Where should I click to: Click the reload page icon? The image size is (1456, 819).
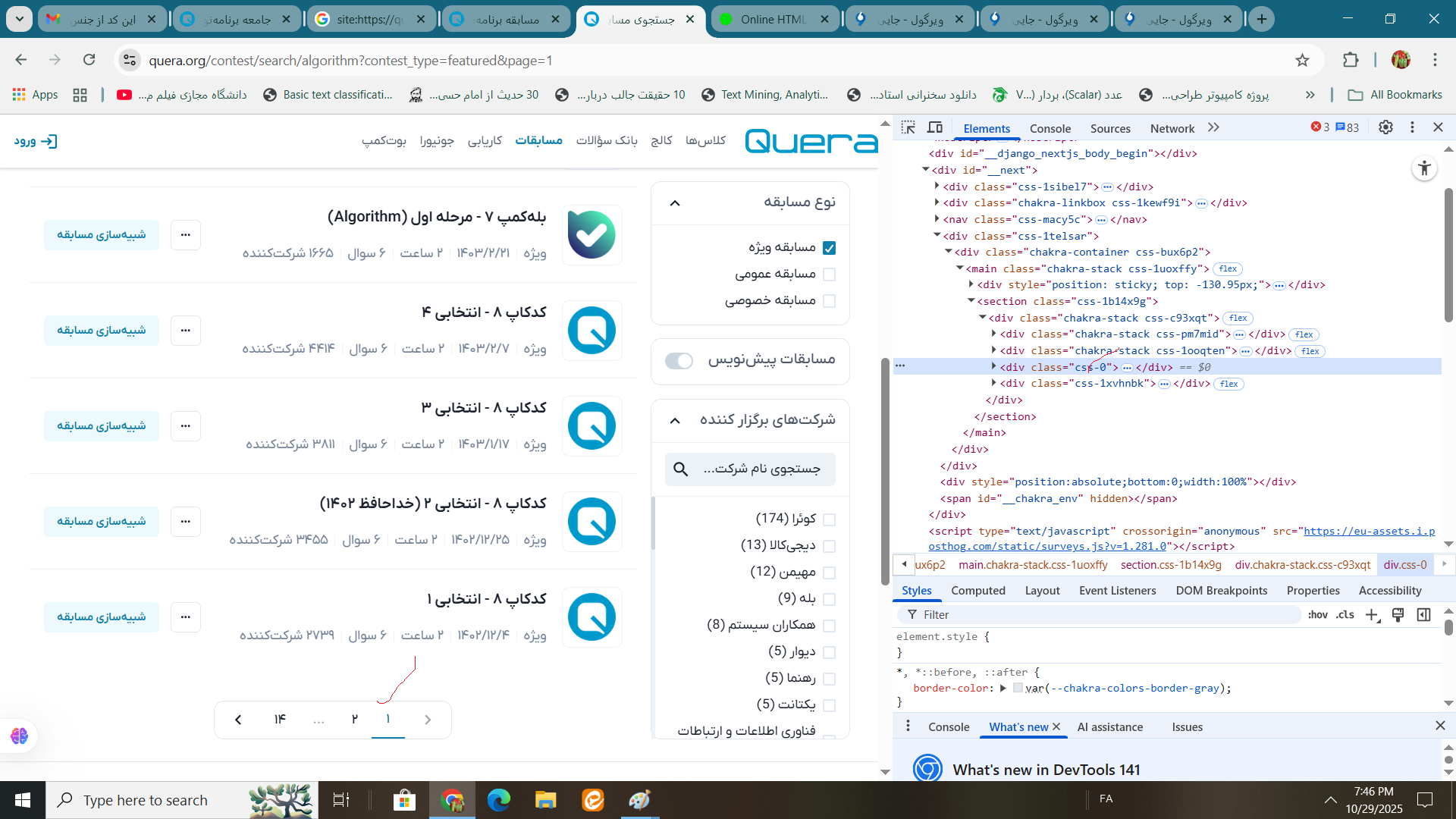pos(89,60)
